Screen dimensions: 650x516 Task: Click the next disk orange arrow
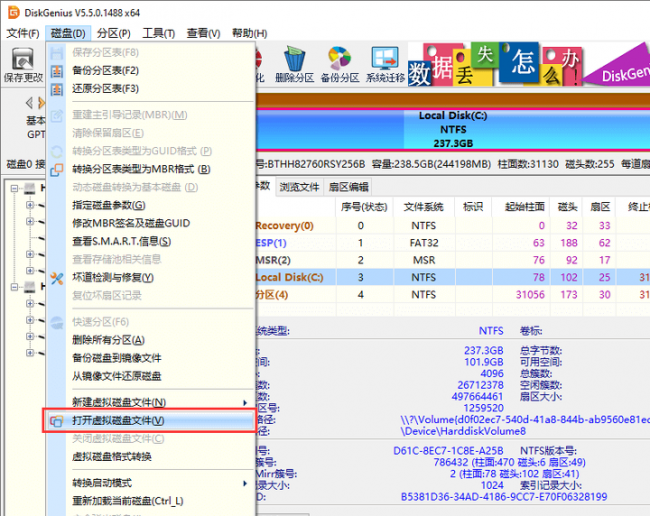pyautogui.click(x=41, y=102)
